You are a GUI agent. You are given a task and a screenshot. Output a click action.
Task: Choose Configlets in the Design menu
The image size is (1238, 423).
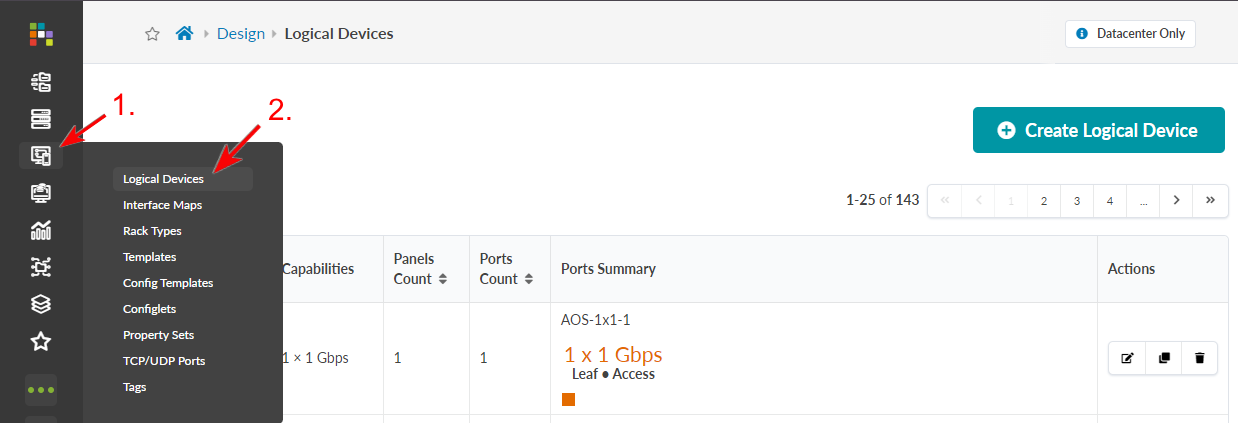[149, 309]
